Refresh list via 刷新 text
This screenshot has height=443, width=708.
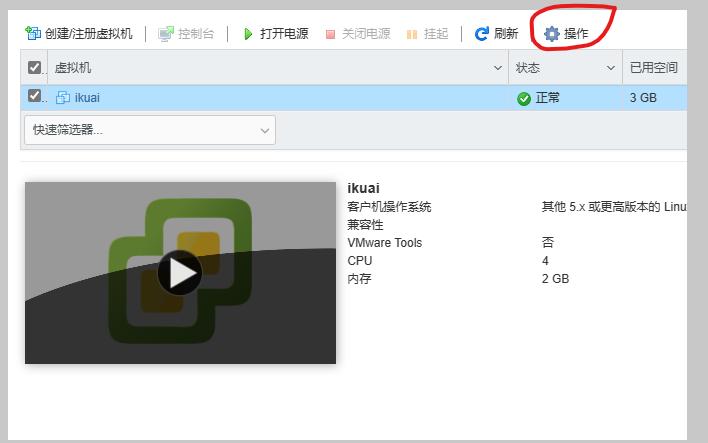506,33
